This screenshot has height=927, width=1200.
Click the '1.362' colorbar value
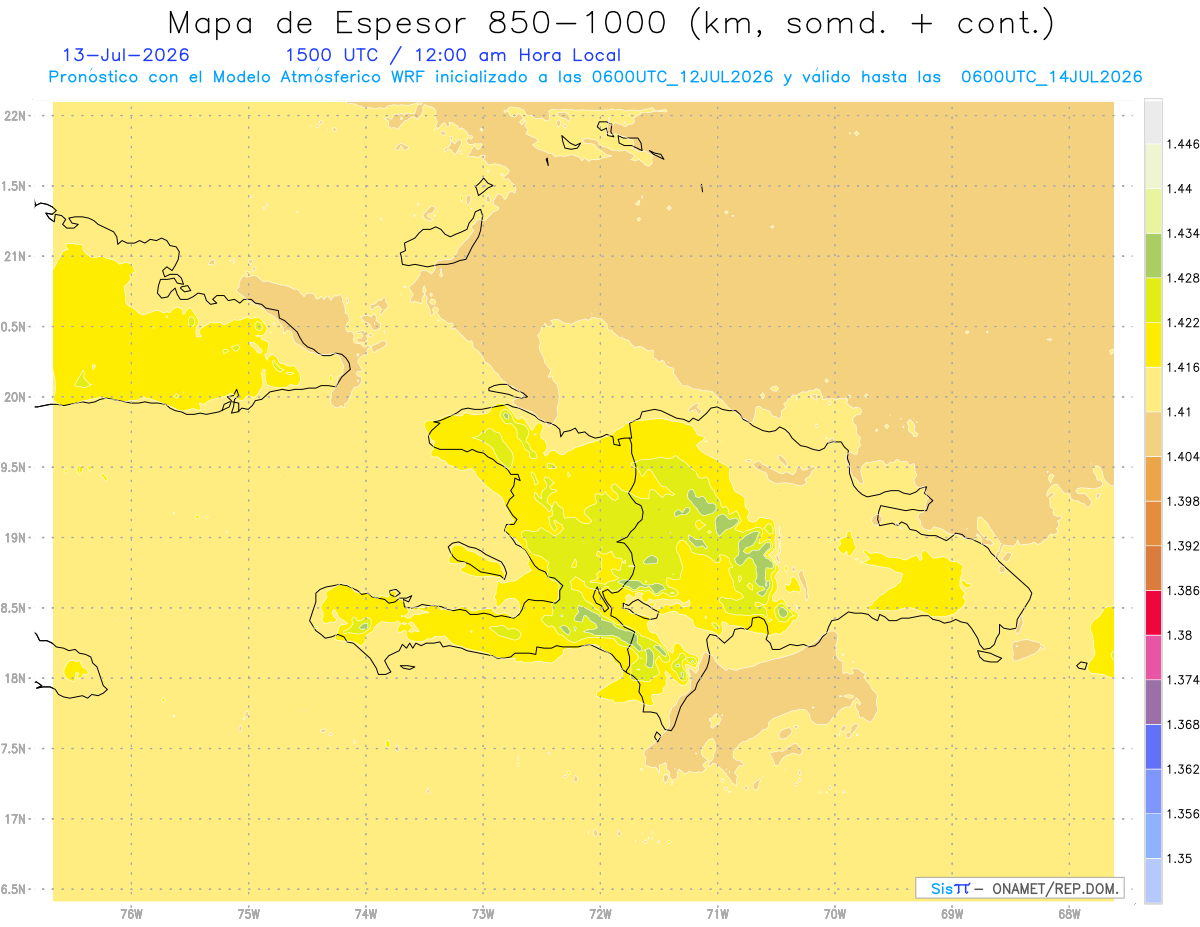1185,769
